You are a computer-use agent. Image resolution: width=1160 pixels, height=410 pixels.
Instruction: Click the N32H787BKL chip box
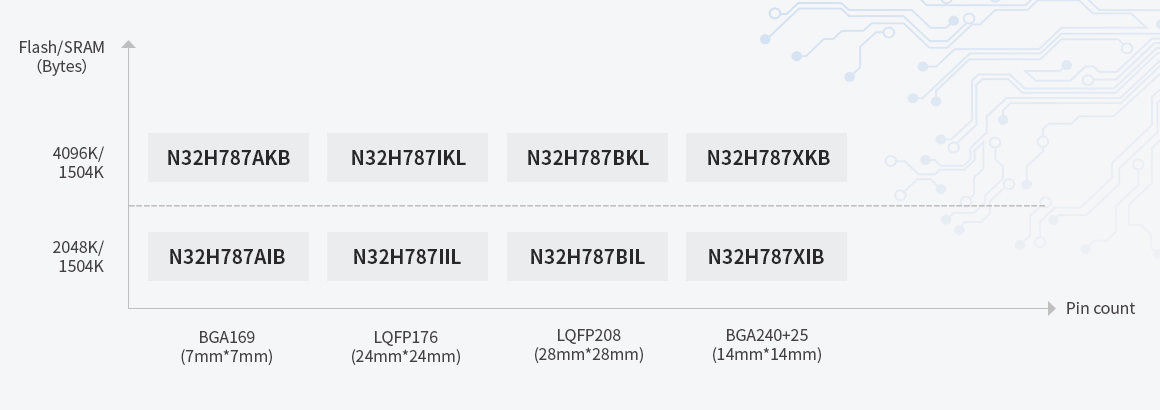coord(587,158)
